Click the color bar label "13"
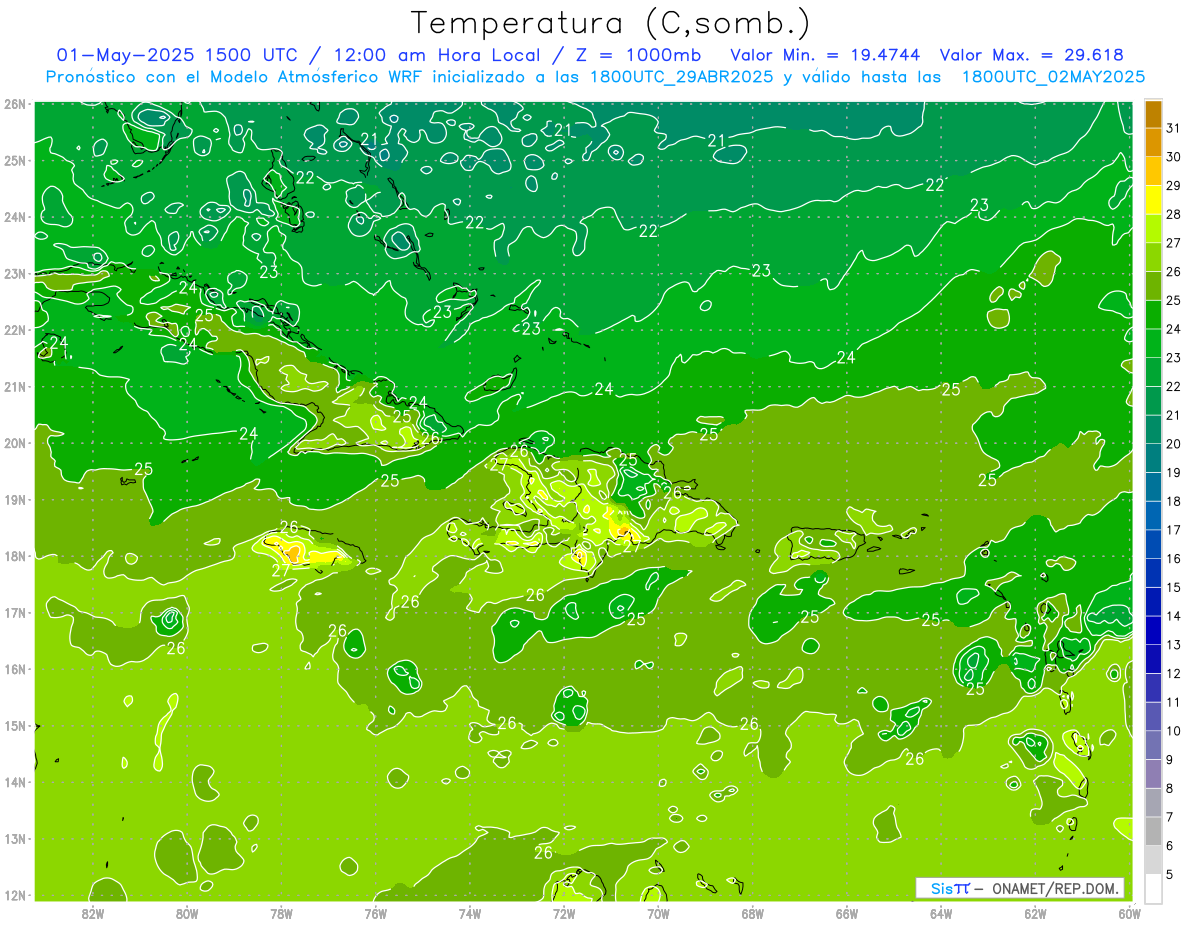Image resolution: width=1200 pixels, height=927 pixels. (x=1174, y=645)
